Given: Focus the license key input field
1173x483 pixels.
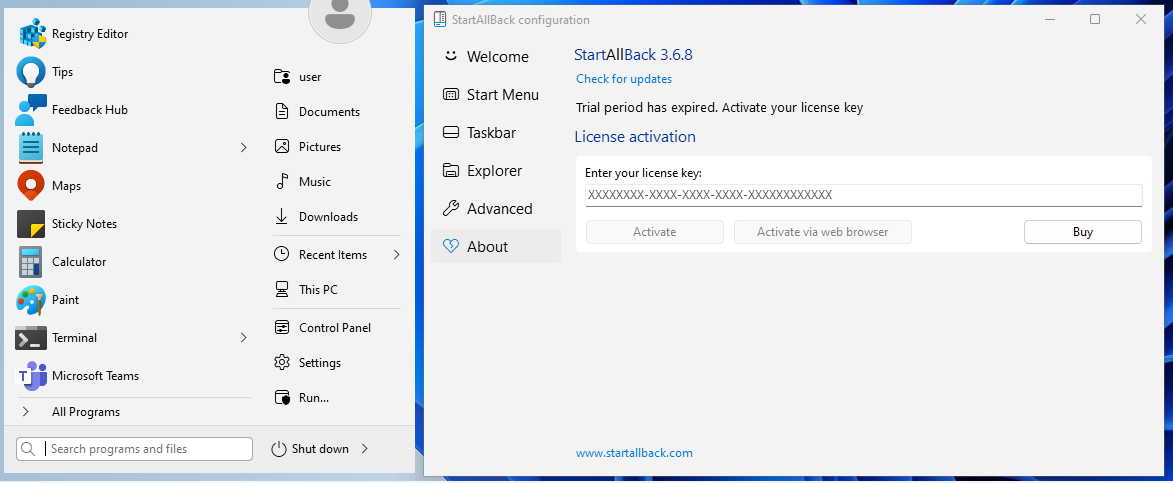Looking at the screenshot, I should [862, 195].
